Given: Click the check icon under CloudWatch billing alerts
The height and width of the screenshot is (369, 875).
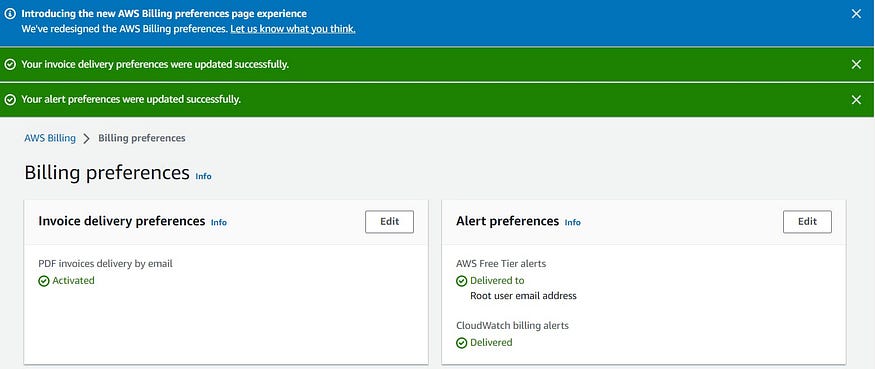Looking at the screenshot, I should [461, 343].
